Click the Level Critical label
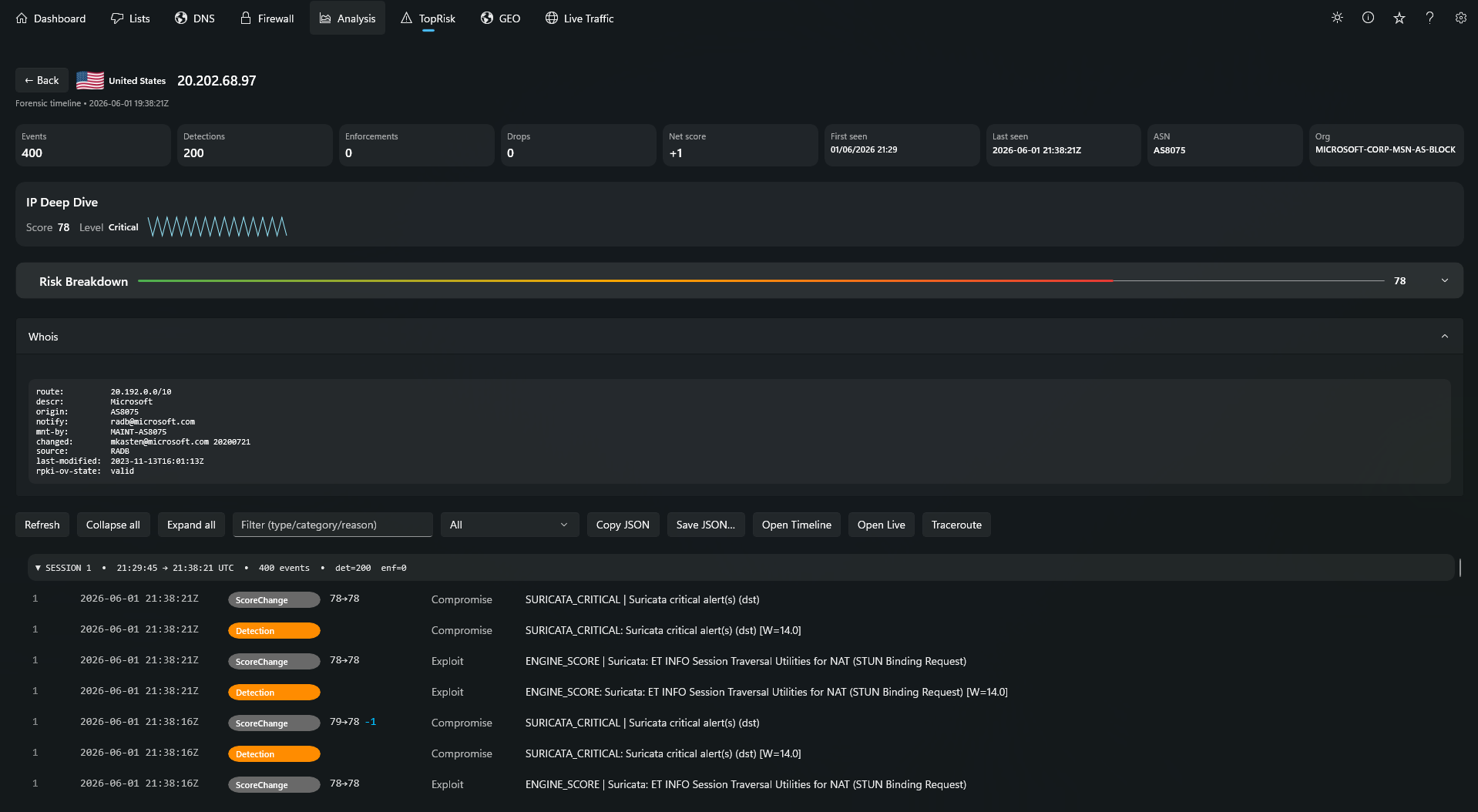 [109, 227]
